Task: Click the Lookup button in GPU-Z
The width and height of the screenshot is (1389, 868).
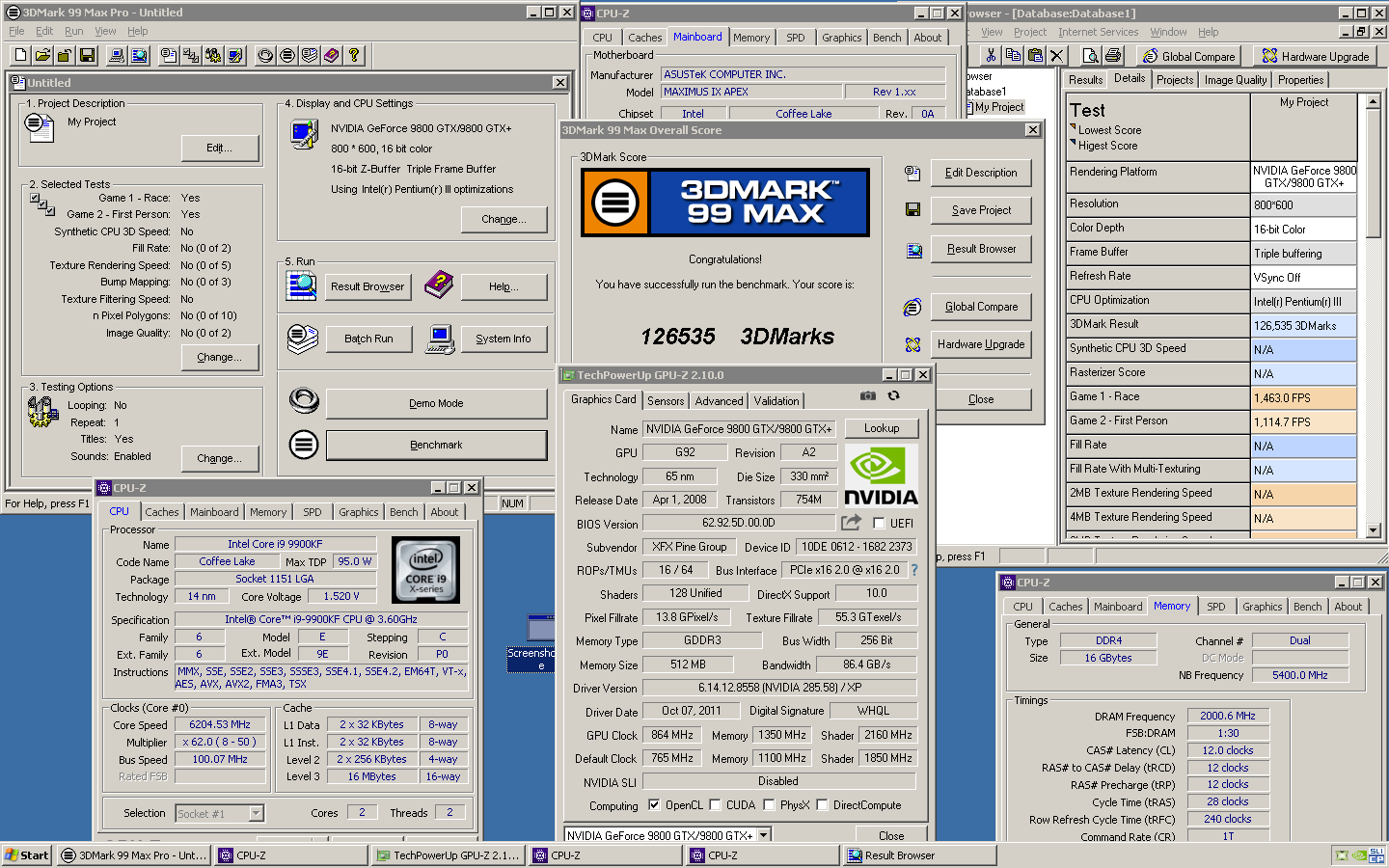Action: pos(882,428)
